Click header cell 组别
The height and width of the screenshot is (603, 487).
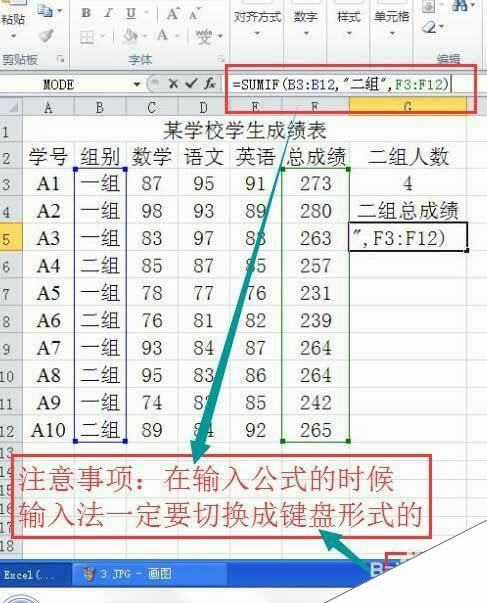tap(100, 157)
